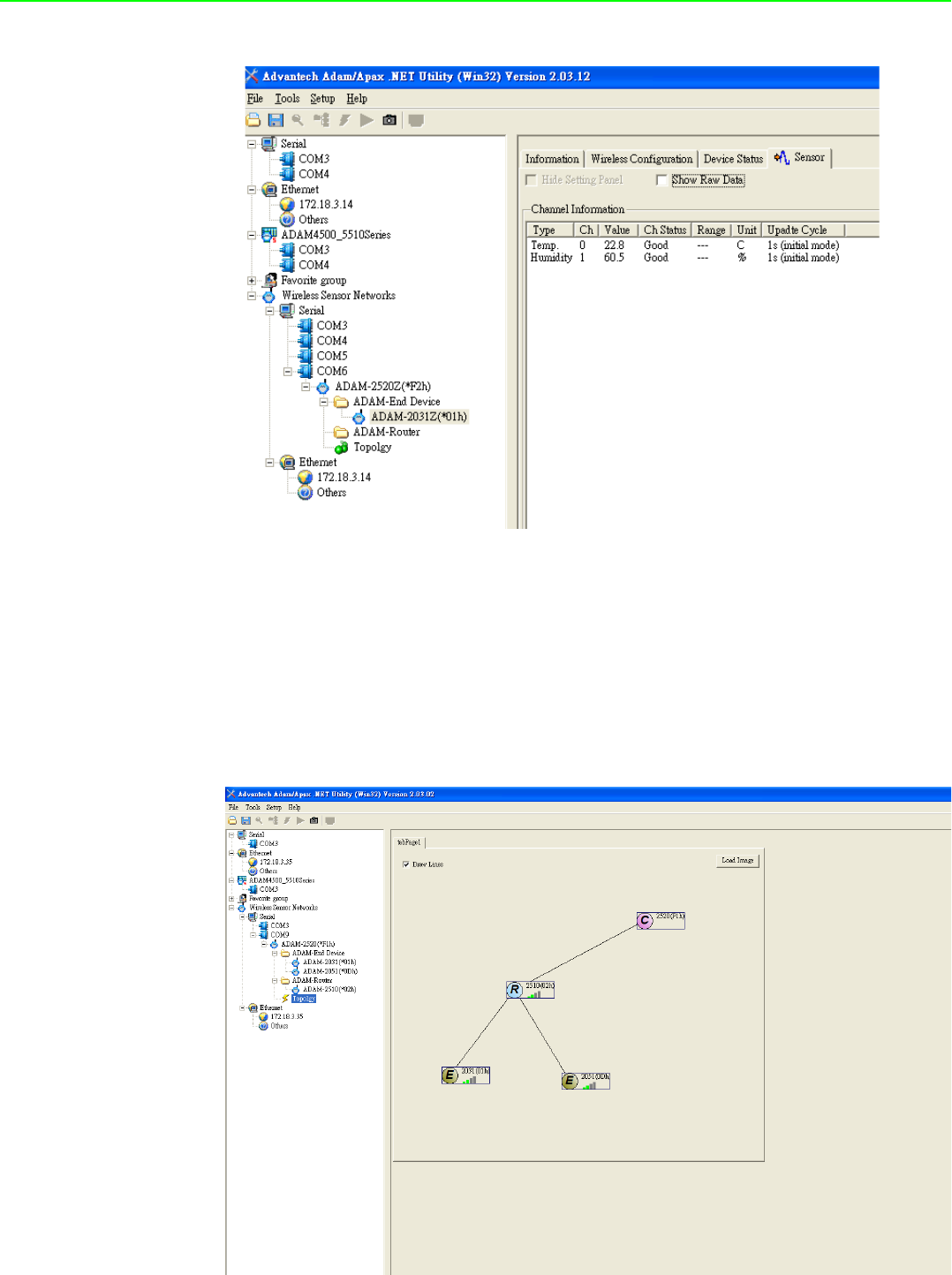Collapse COM6 node in upper tree
Screen dimensions: 952x1275
288,372
